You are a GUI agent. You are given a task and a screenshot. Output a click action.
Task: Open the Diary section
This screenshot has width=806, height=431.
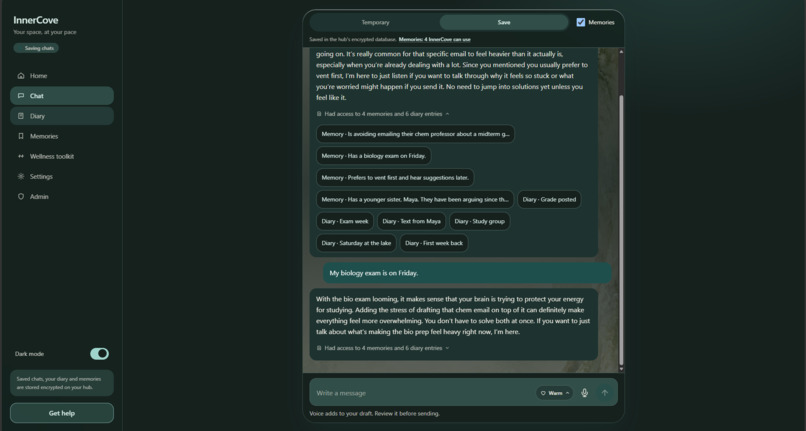click(62, 116)
